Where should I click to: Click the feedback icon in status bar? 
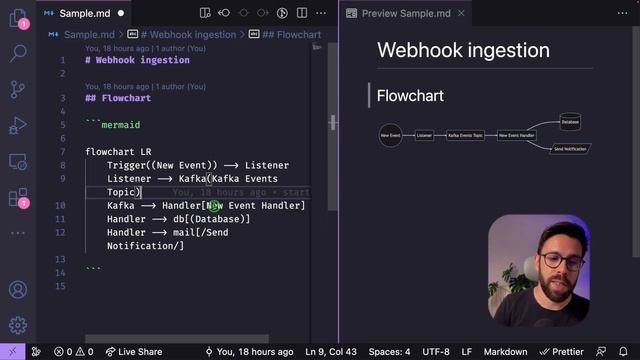tap(601, 351)
